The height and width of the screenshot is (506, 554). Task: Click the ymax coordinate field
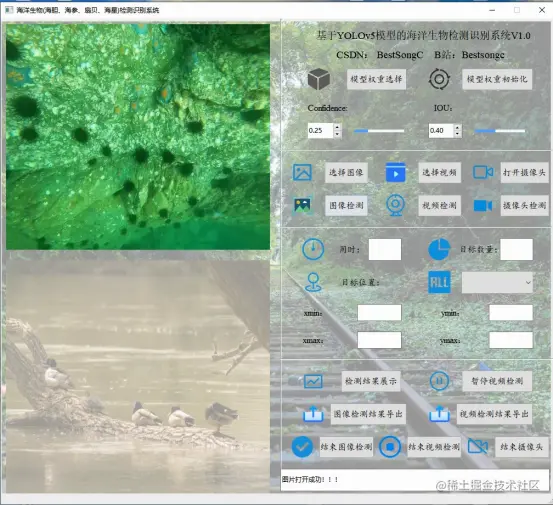[x=511, y=340]
